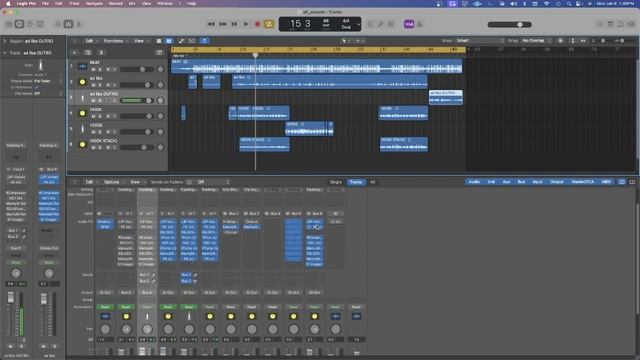This screenshot has height=360, width=640.
Task: Toggle the Mixer button in control bar
Action: (x=68, y=24)
